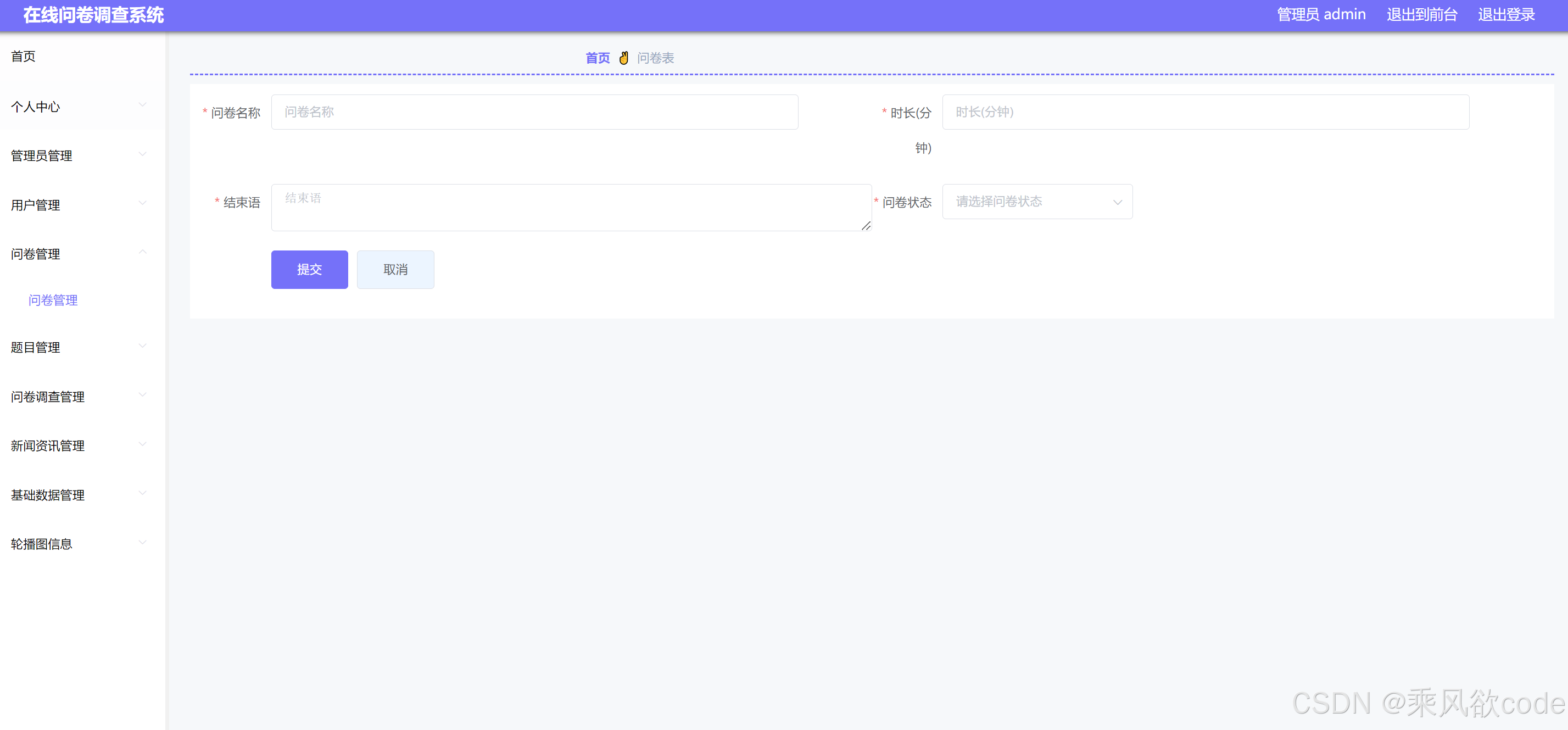This screenshot has height=730, width=1568.
Task: Select the 问卷管理 submenu item
Action: pyautogui.click(x=53, y=300)
